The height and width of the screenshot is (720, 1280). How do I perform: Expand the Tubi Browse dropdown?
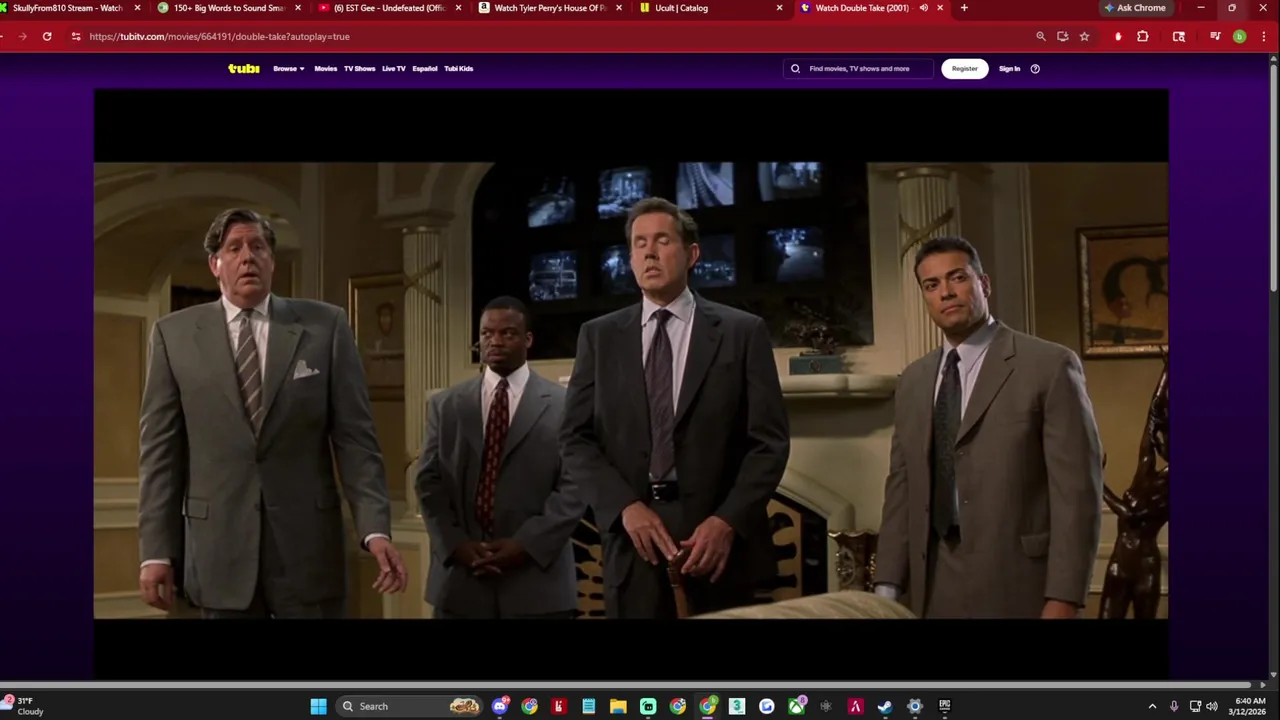coord(289,69)
